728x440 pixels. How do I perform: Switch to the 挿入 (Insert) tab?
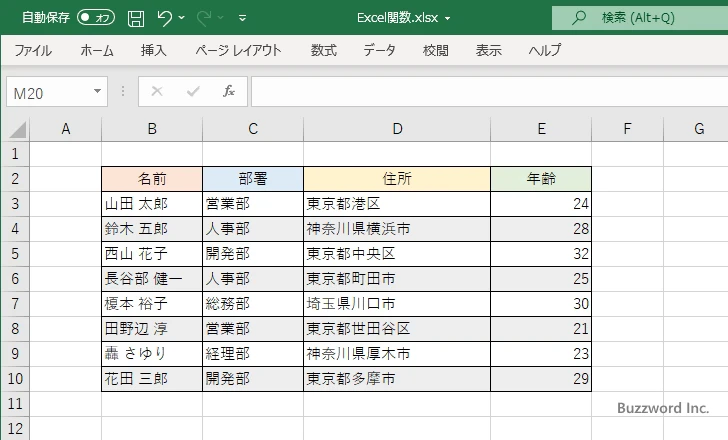[153, 50]
